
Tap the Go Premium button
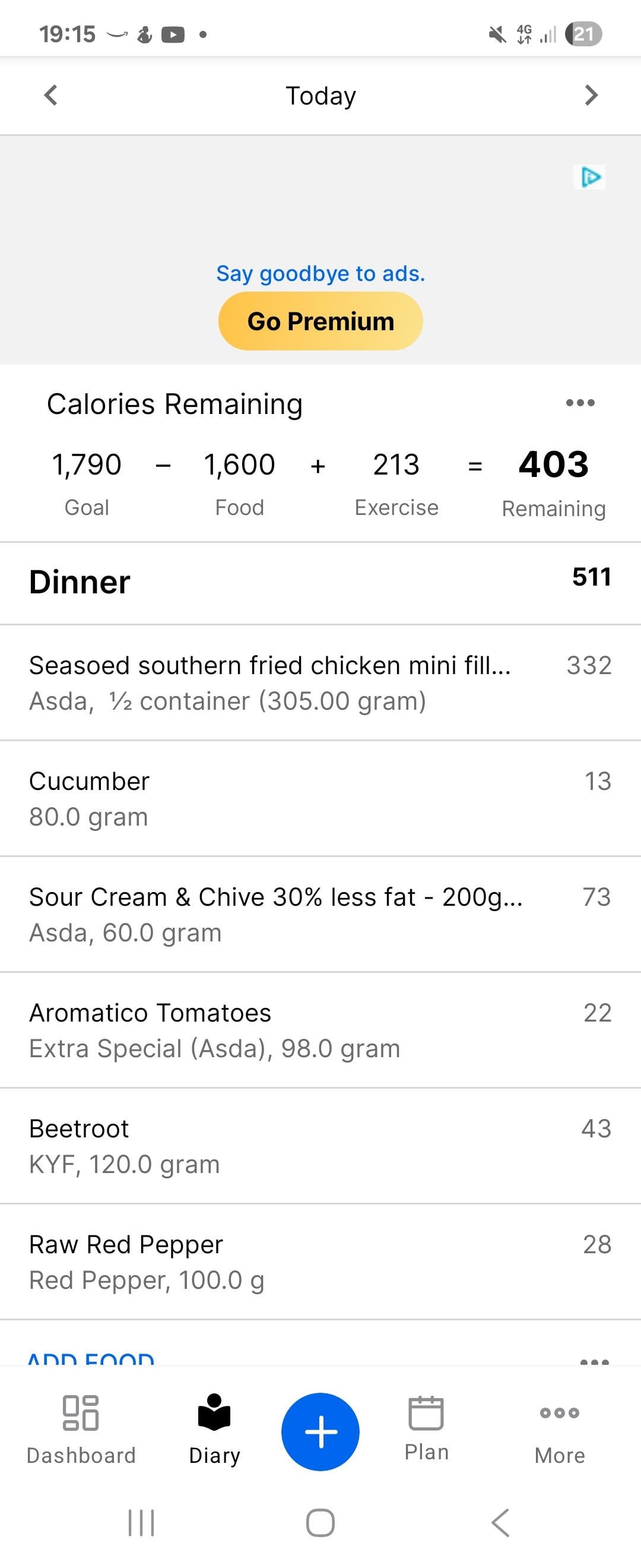point(320,321)
